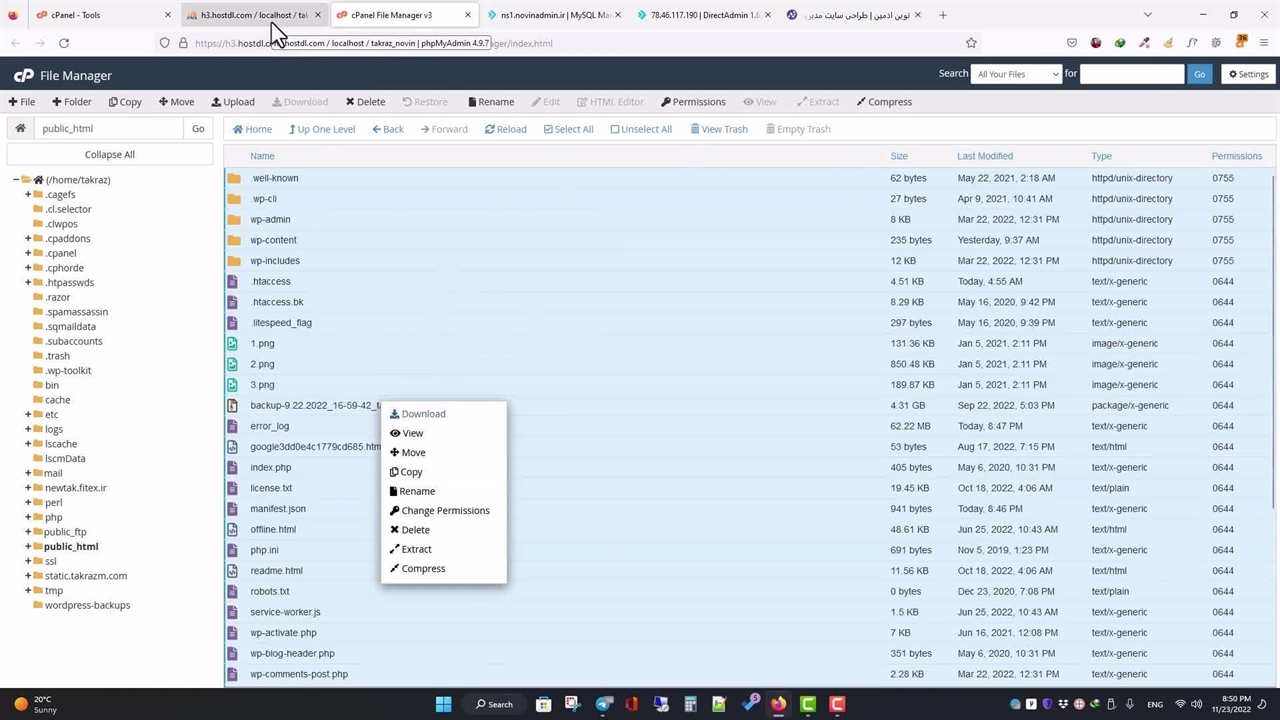Click the home icon beside path field

(x=20, y=128)
